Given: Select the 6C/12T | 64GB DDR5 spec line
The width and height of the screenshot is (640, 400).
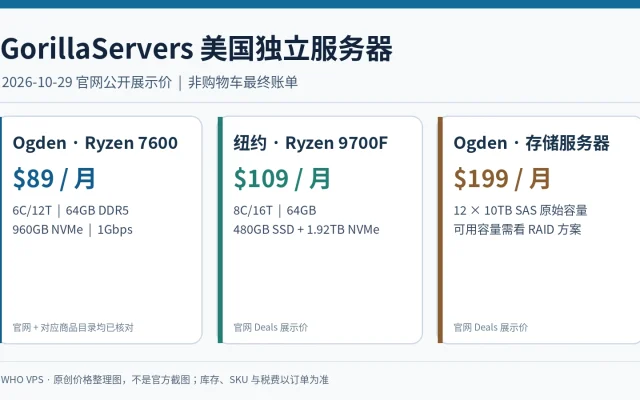Looking at the screenshot, I should coord(71,211).
